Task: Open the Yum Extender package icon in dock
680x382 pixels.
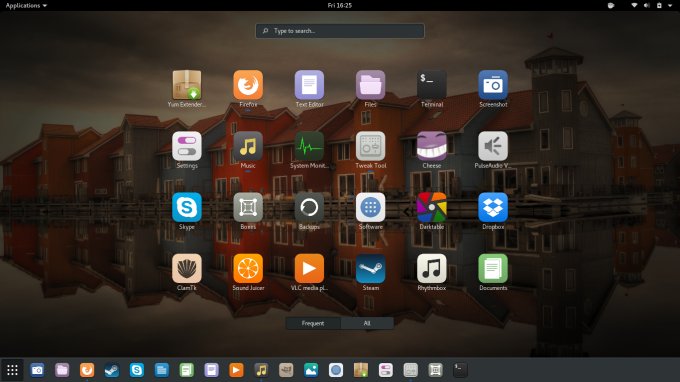Action: click(361, 370)
